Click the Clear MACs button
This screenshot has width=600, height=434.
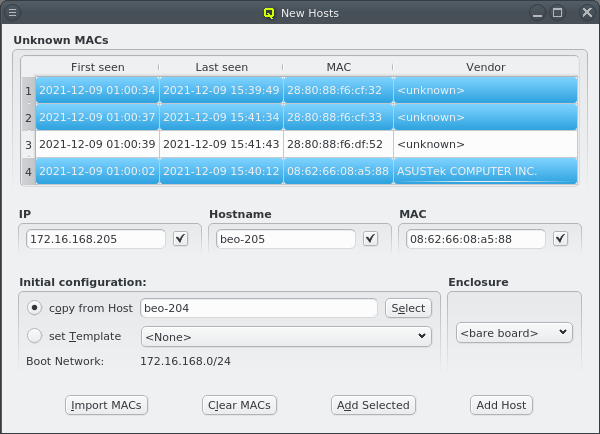(x=239, y=405)
